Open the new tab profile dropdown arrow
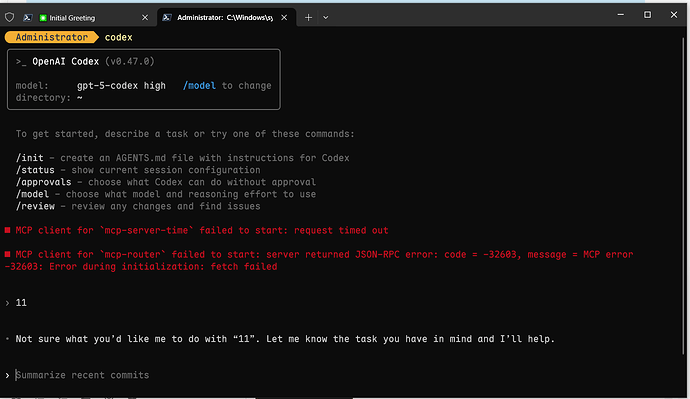This screenshot has height=399, width=690. point(326,18)
